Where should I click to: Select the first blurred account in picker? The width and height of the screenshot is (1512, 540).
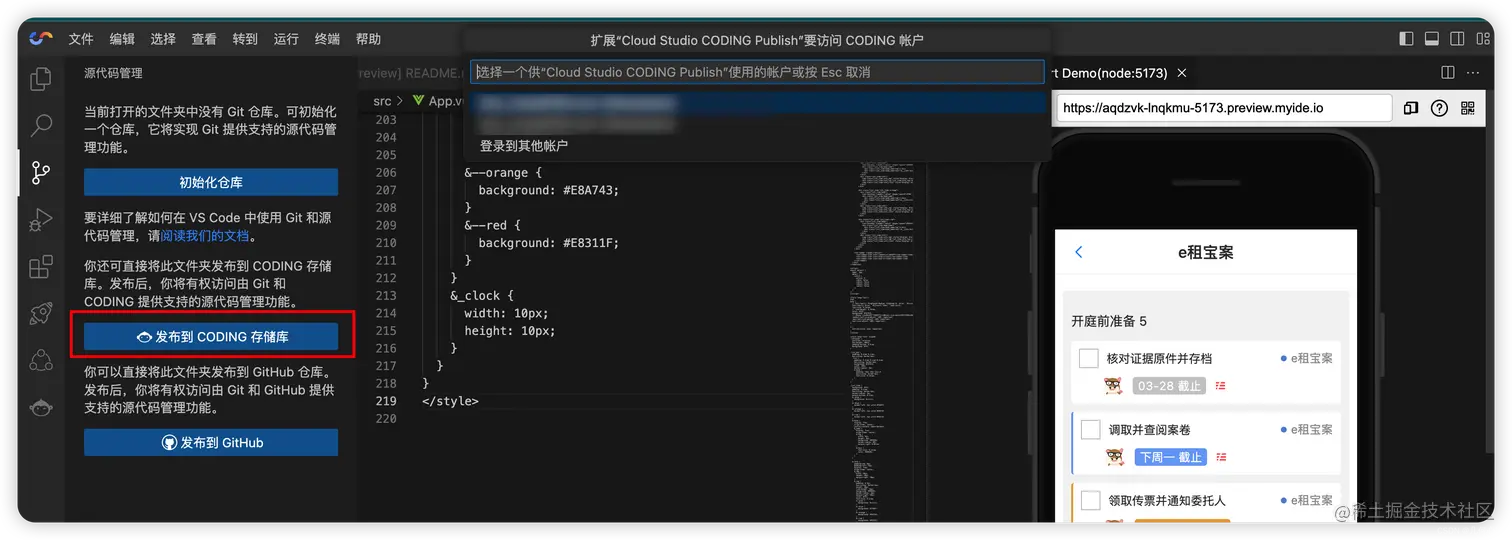tap(757, 103)
